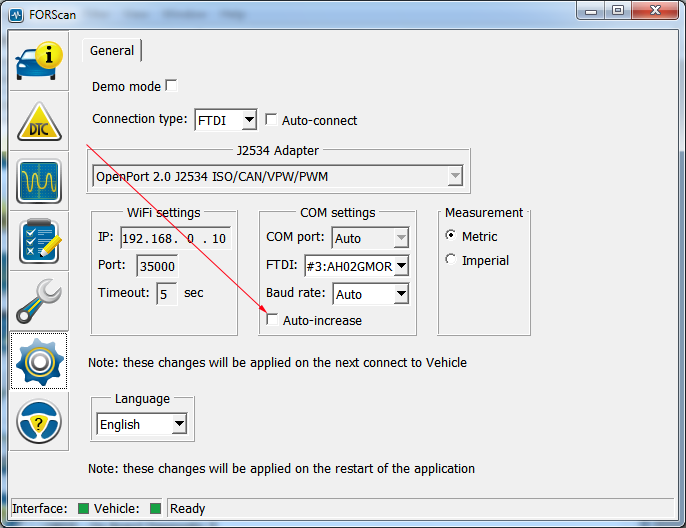Open the wrench service functions section
This screenshot has height=528, width=686.
(x=39, y=301)
